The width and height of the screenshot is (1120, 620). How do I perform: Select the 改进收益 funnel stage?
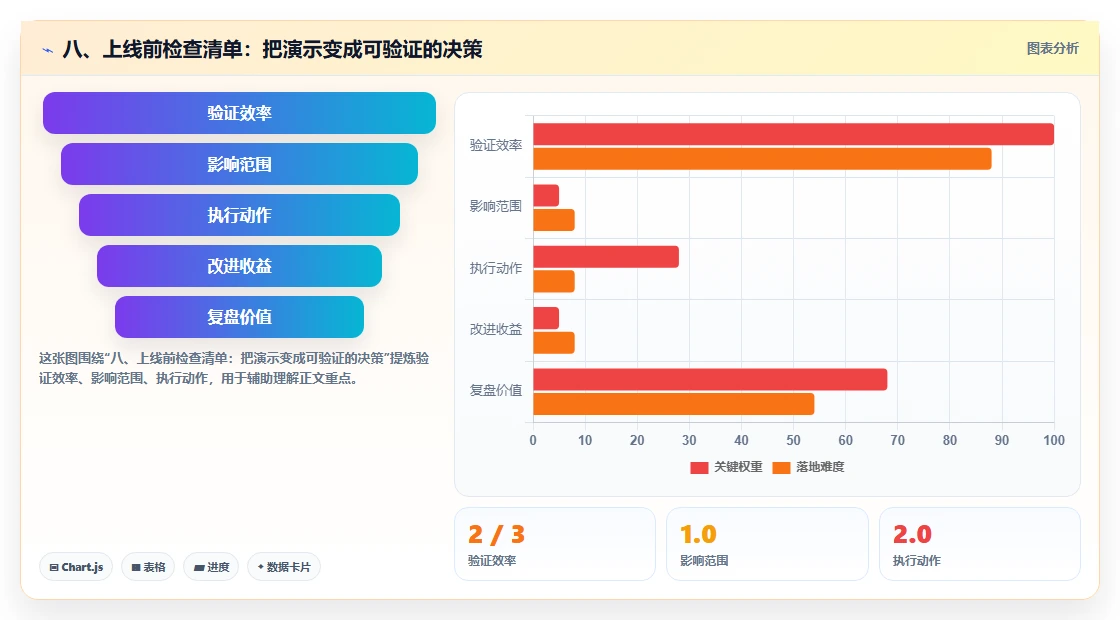pyautogui.click(x=239, y=266)
